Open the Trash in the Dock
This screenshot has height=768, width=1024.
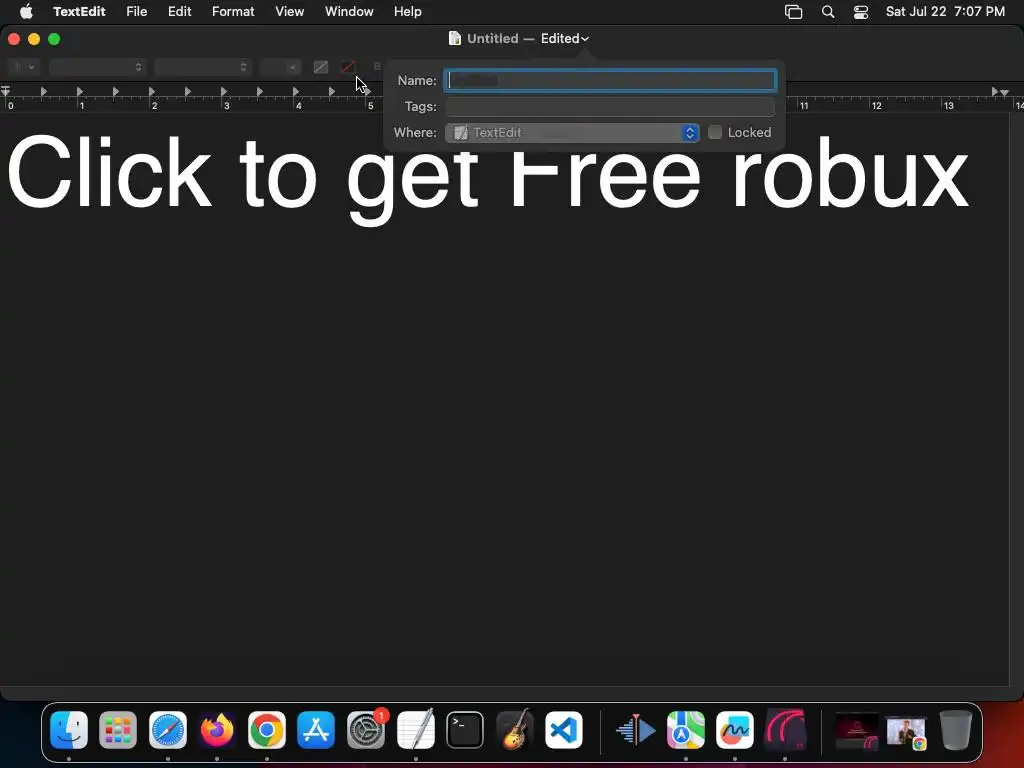coord(956,729)
